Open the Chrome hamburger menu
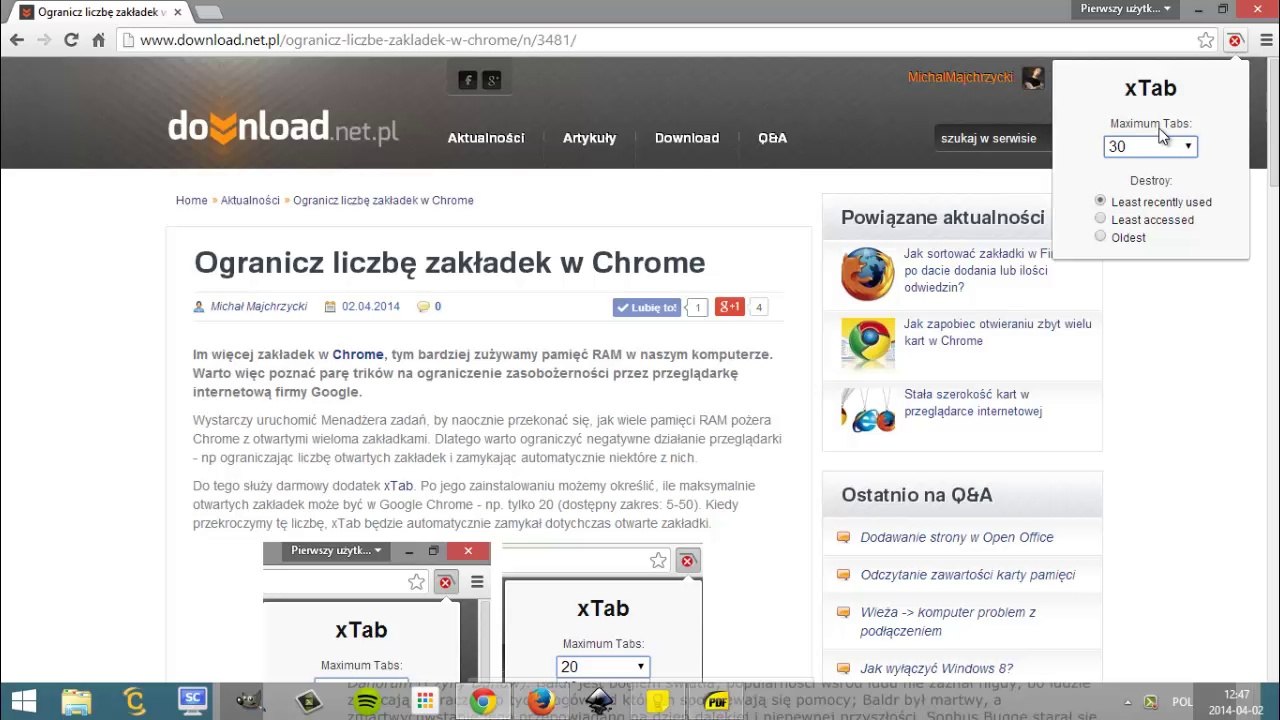The image size is (1280, 720). (x=1265, y=40)
